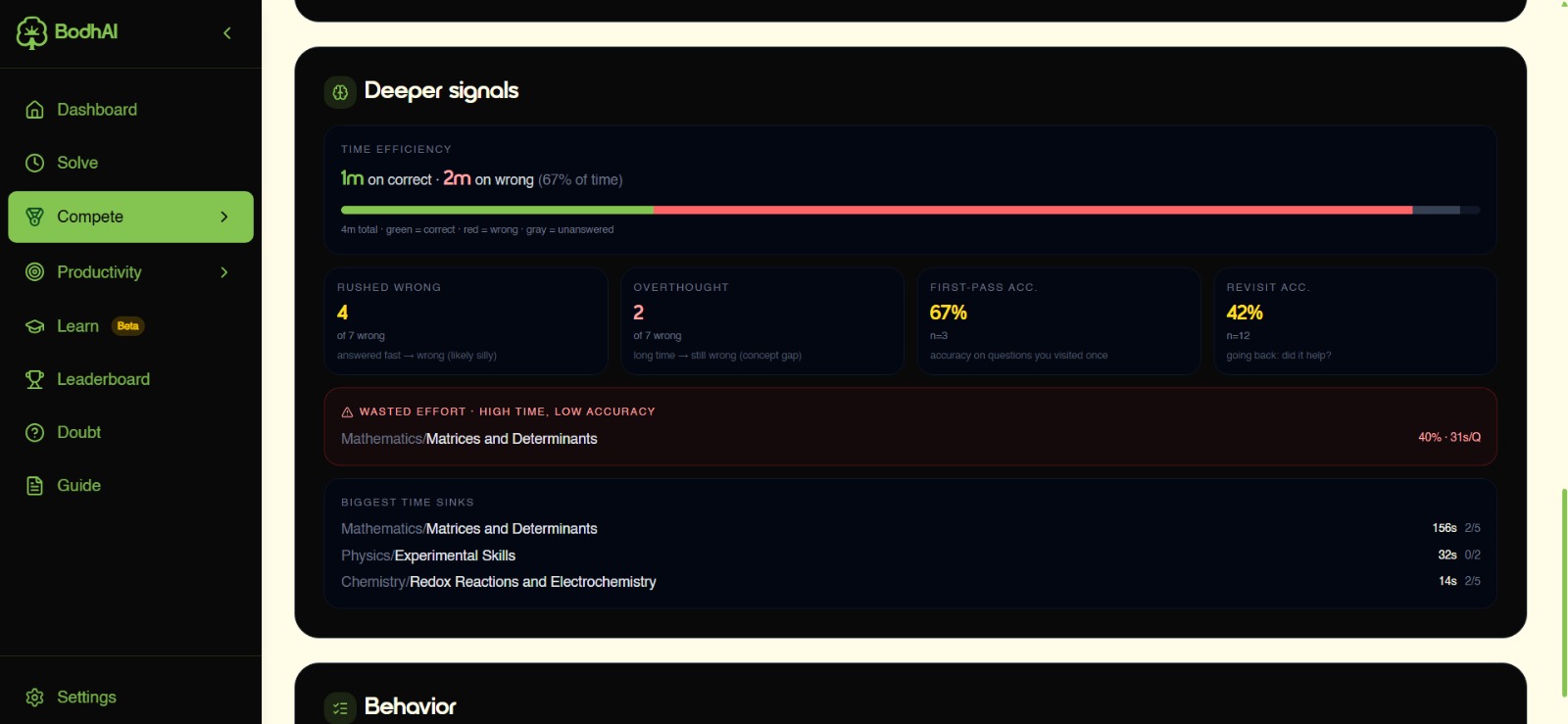Click the BIGGEST TIME SINKS label
Image resolution: width=1568 pixels, height=724 pixels.
(408, 502)
